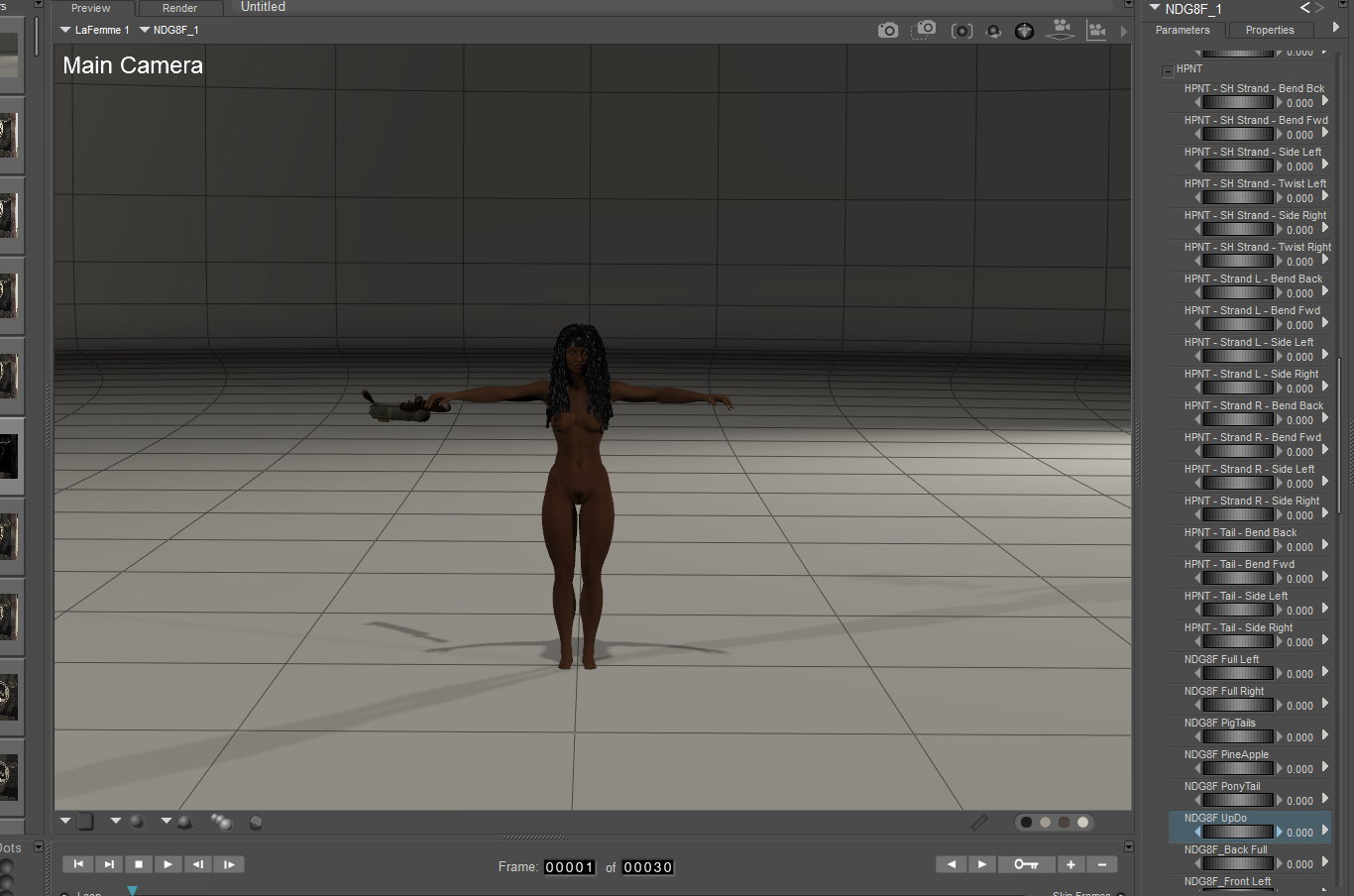Select the Preview tab
Viewport: 1354px width, 896px height.
pos(91,8)
